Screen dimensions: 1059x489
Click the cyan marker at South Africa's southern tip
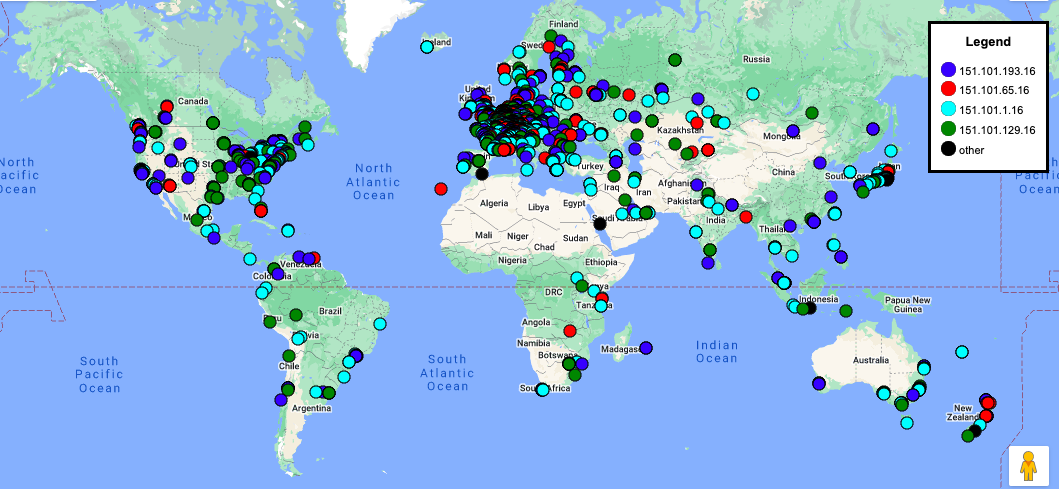pyautogui.click(x=542, y=389)
